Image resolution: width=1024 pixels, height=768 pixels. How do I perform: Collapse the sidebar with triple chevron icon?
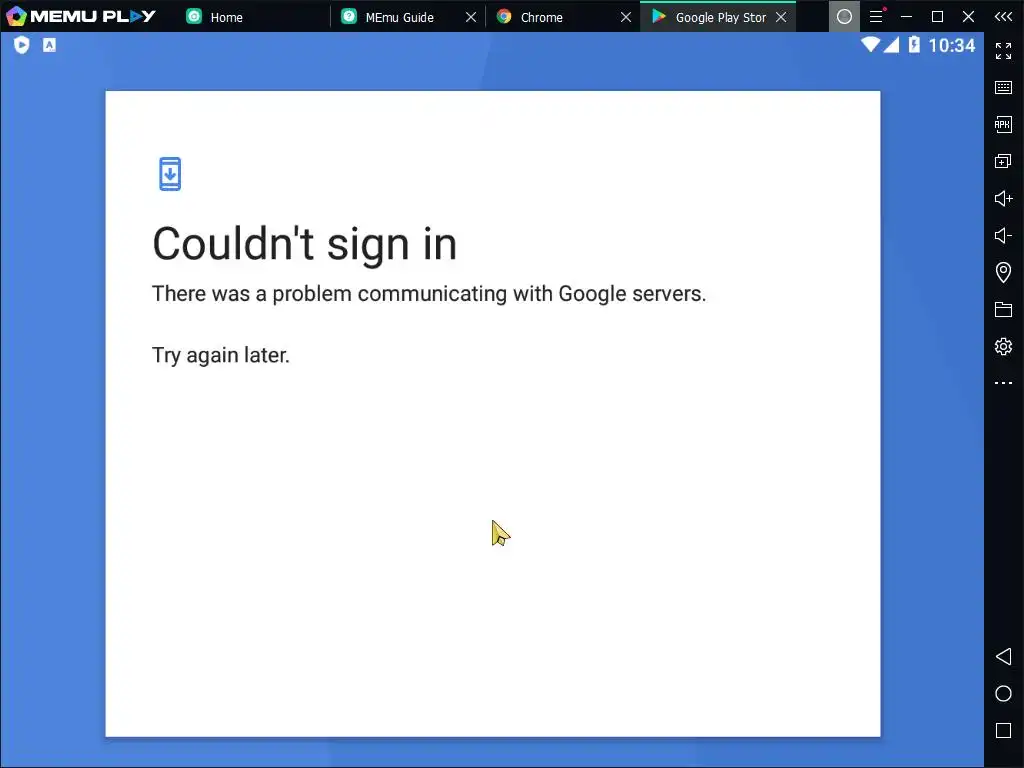[1003, 16]
